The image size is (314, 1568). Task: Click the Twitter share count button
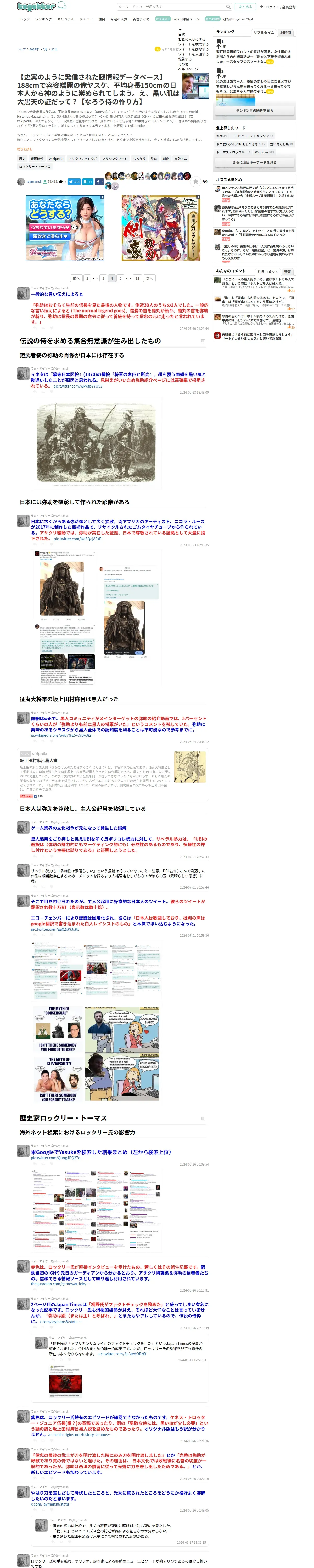(x=74, y=181)
